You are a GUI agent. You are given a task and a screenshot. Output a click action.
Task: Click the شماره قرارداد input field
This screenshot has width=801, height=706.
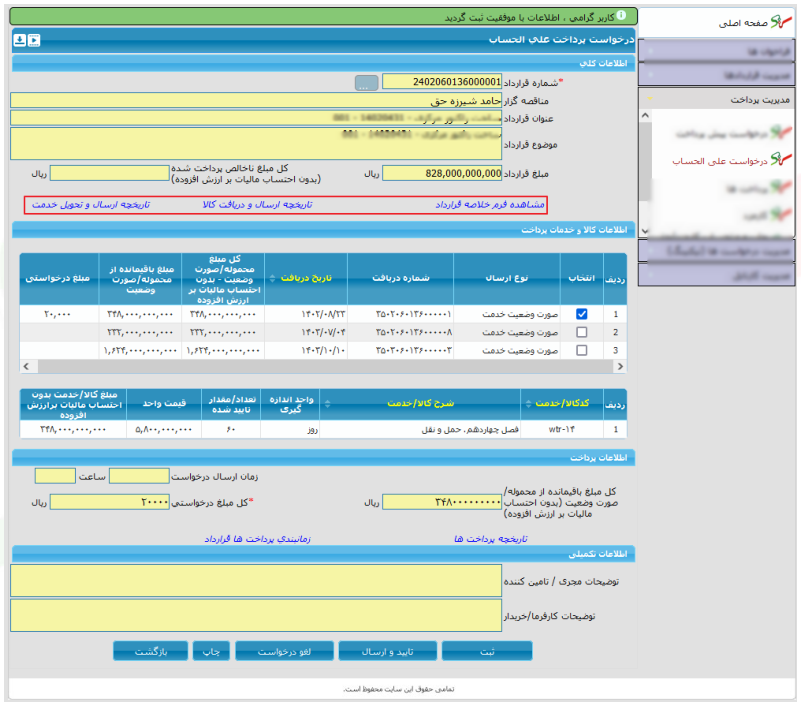[442, 82]
